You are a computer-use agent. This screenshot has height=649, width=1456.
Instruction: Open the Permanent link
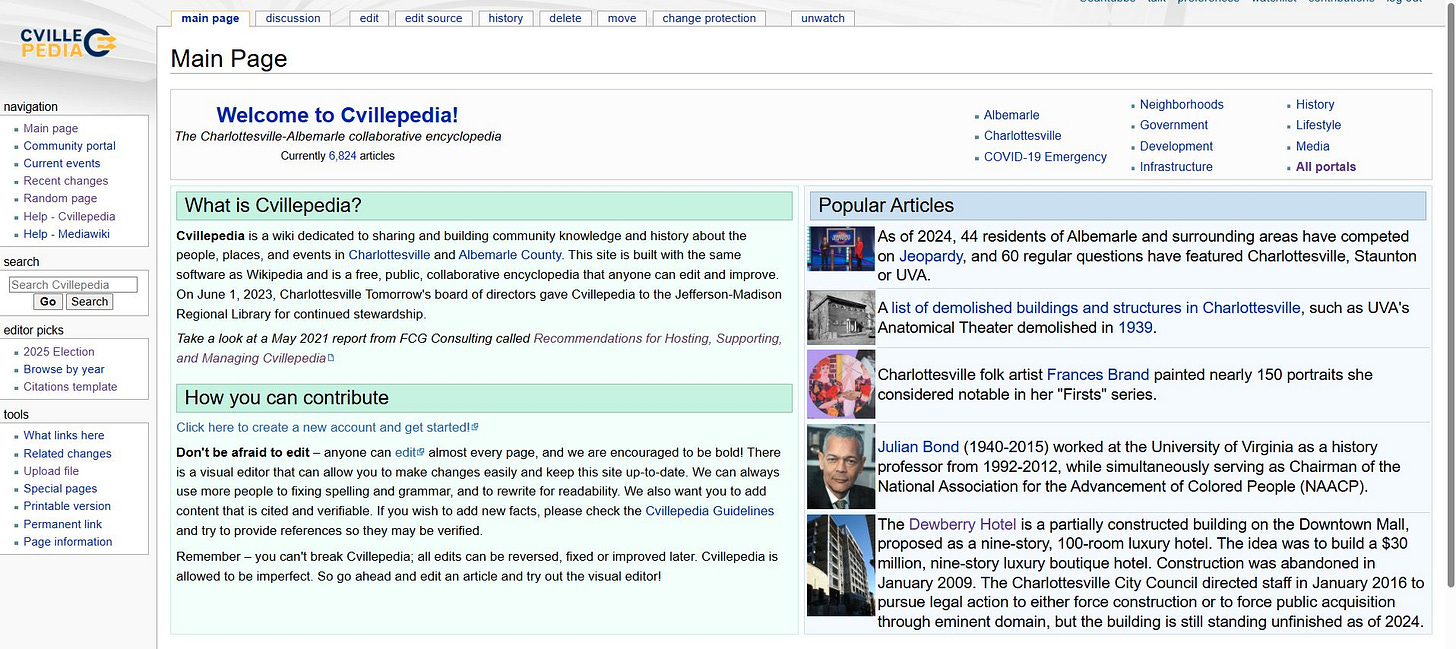click(63, 524)
